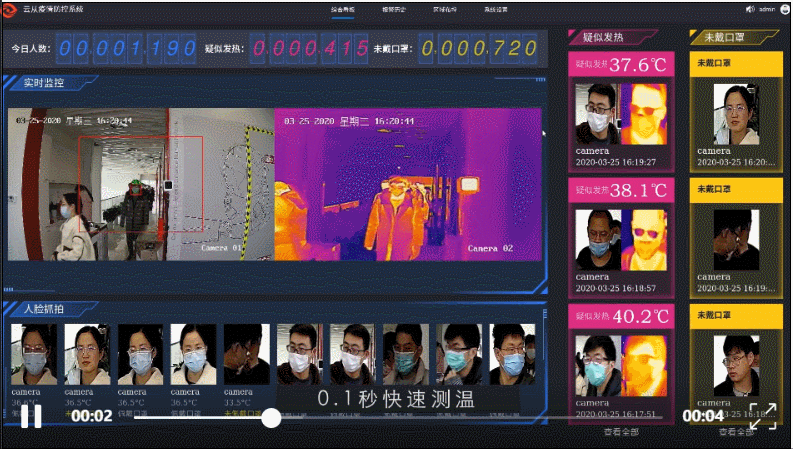This screenshot has height=449, width=793.
Task: Click the 00:04 total duration label
Action: (703, 416)
